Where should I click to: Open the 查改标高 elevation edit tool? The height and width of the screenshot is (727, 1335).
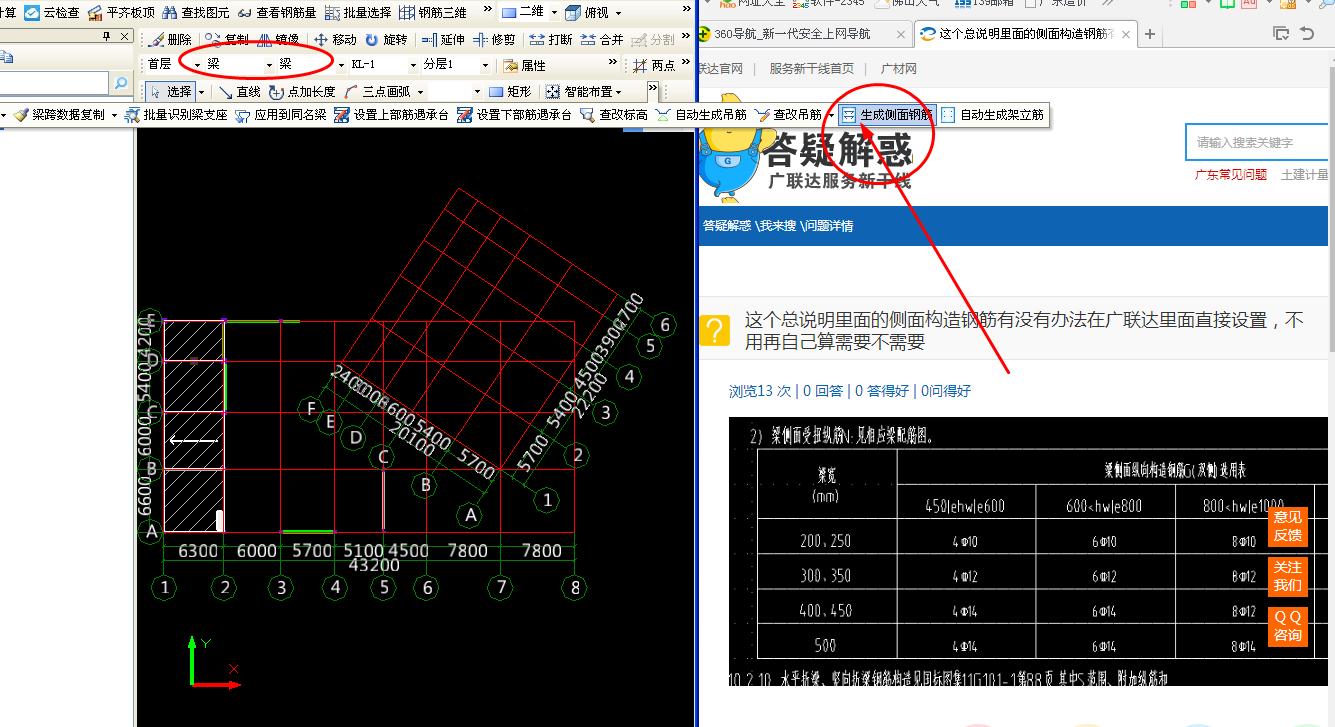(x=613, y=115)
